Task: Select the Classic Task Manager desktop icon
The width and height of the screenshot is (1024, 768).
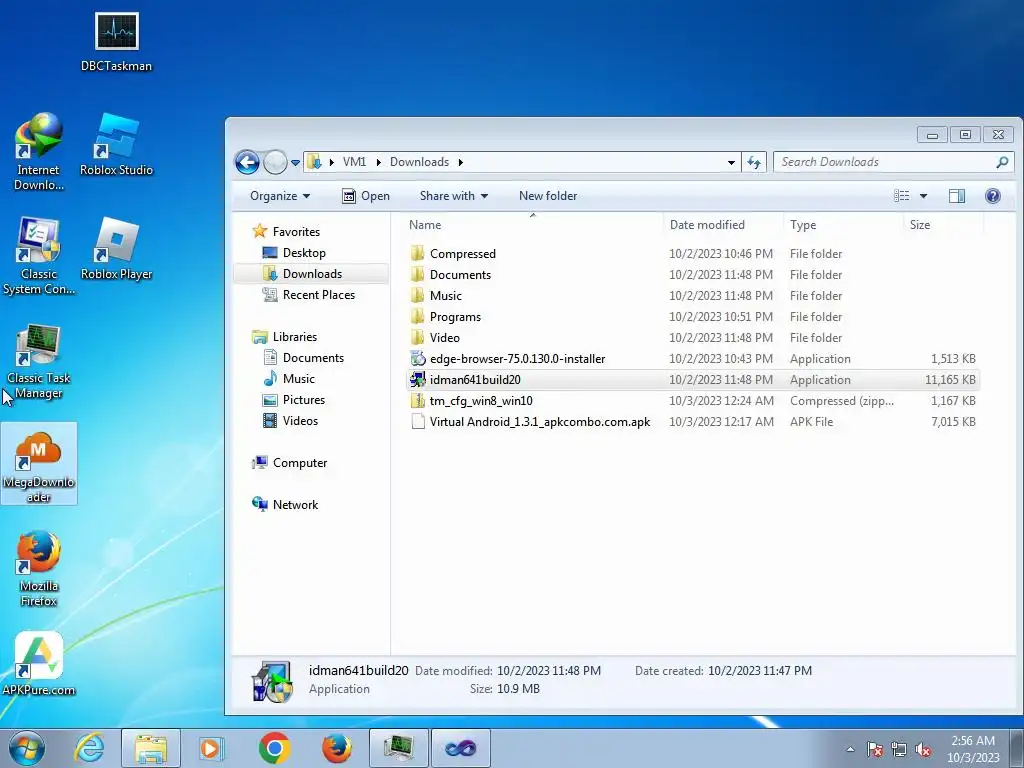Action: (x=39, y=360)
